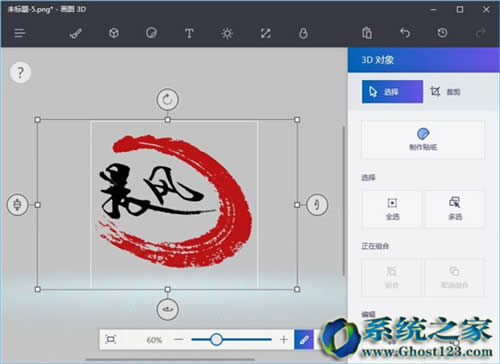The image size is (500, 364).
Task: Open the Canvas resize tool
Action: point(265,33)
